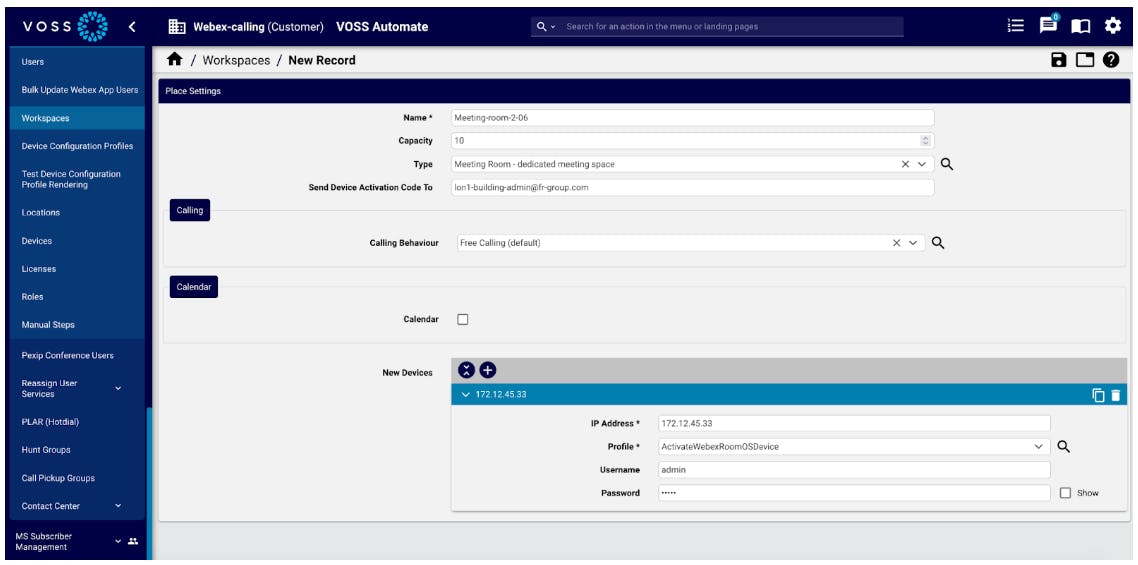Search Profile options using magnifier icon
Viewport: 1138px width, 565px height.
coord(1063,447)
